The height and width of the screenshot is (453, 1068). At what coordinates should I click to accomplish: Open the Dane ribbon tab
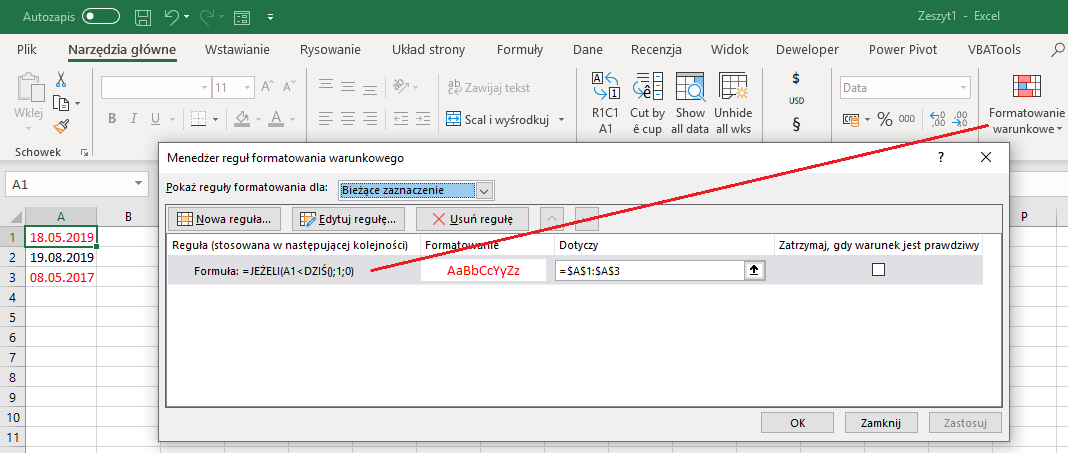(587, 49)
